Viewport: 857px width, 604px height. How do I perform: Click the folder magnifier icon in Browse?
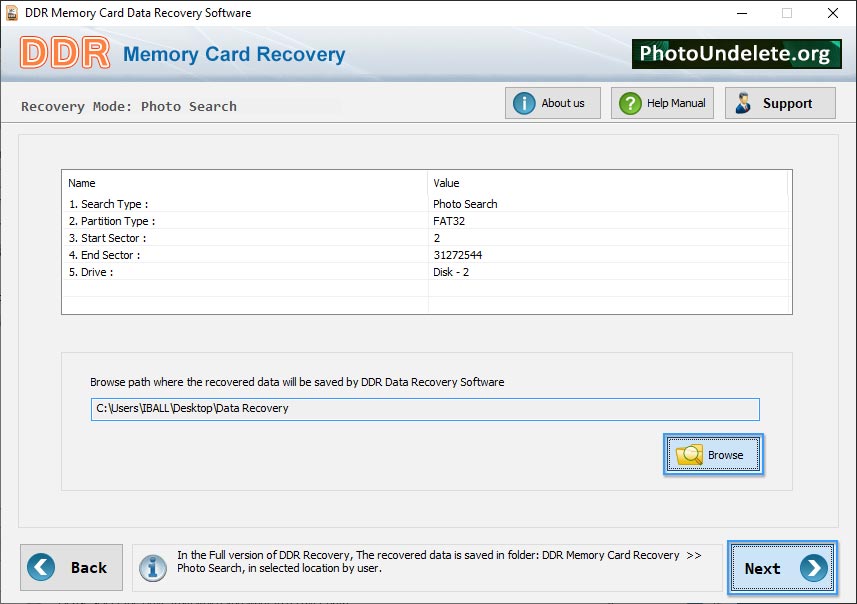click(689, 455)
